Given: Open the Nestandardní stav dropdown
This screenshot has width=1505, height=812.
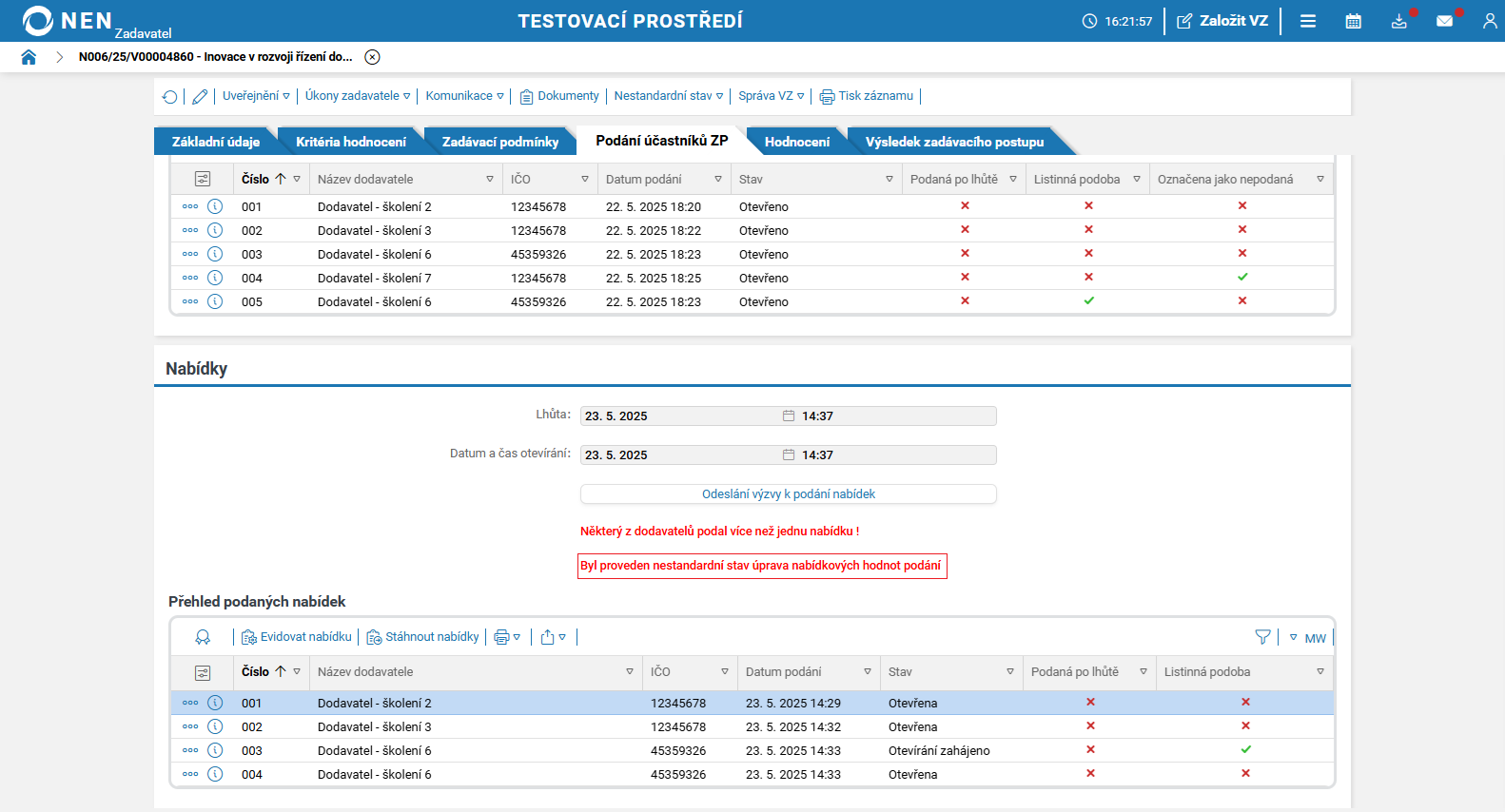Looking at the screenshot, I should click(668, 96).
